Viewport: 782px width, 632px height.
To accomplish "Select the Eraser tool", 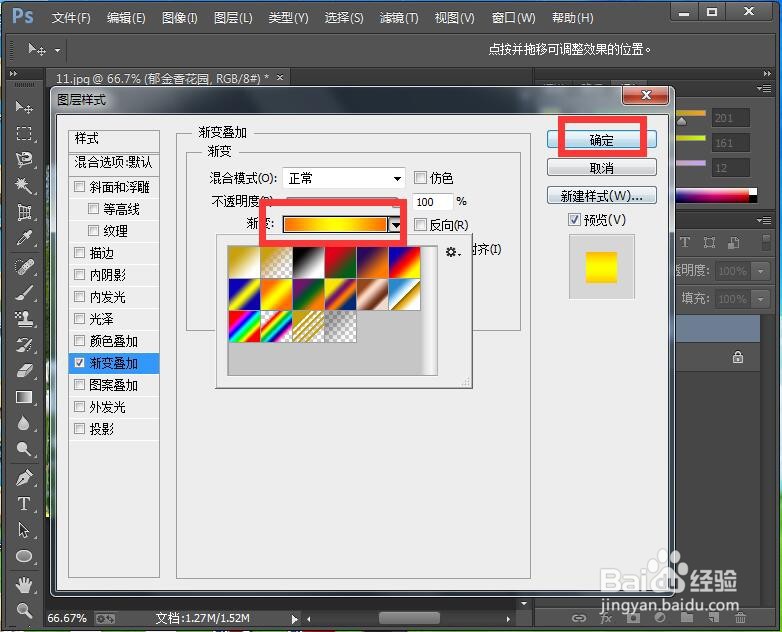I will pyautogui.click(x=23, y=371).
